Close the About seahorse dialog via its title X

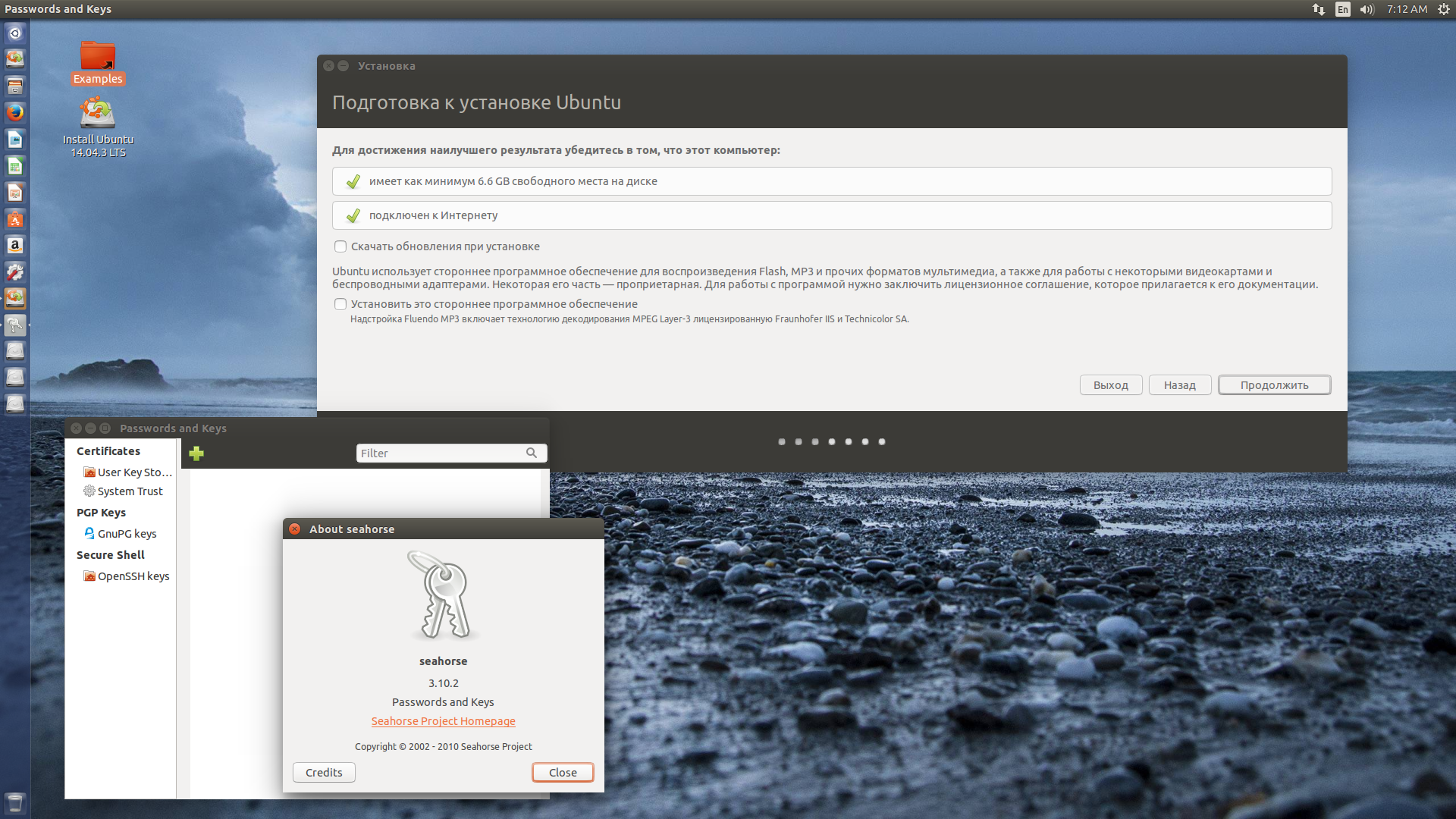(295, 529)
